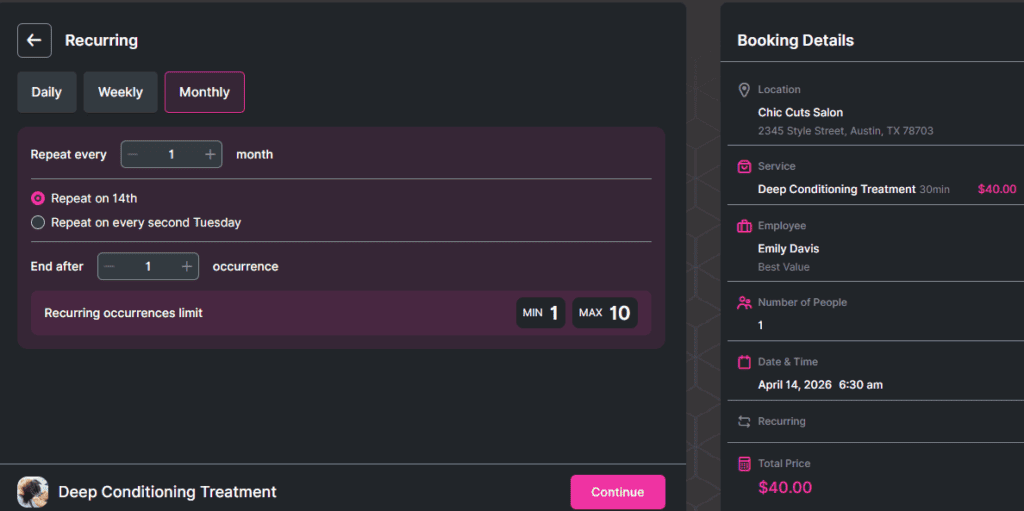Click the Recurring repeat arrows icon
This screenshot has width=1024, height=511.
click(x=744, y=421)
